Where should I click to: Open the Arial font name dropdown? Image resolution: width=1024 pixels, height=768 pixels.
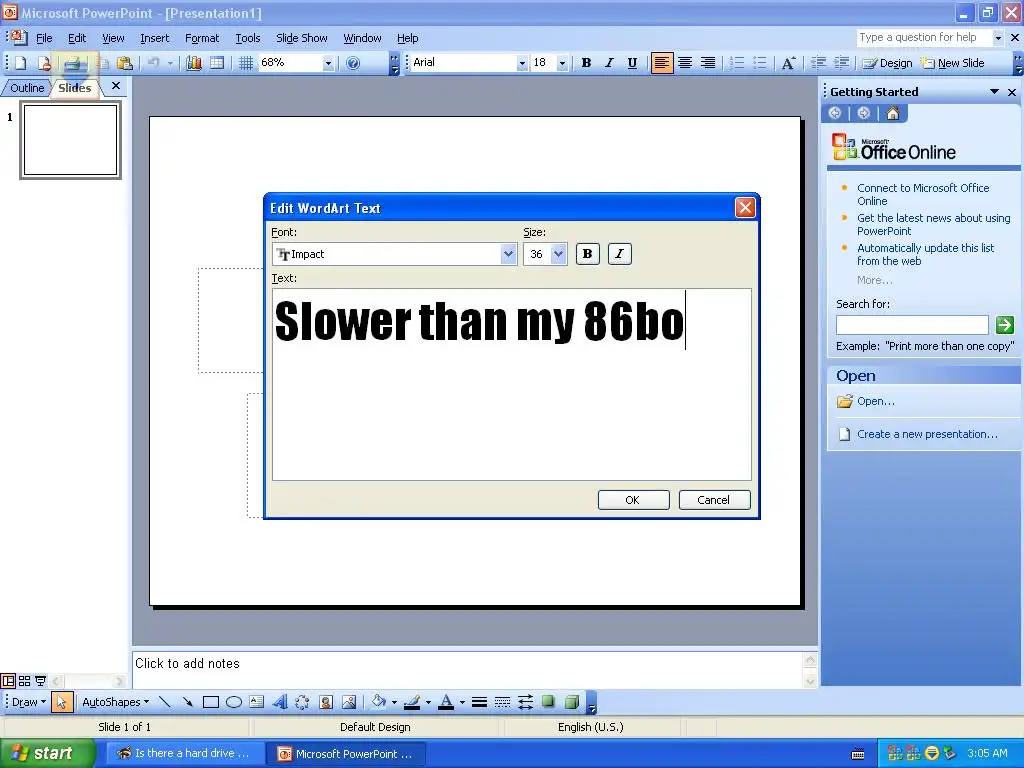click(x=522, y=63)
